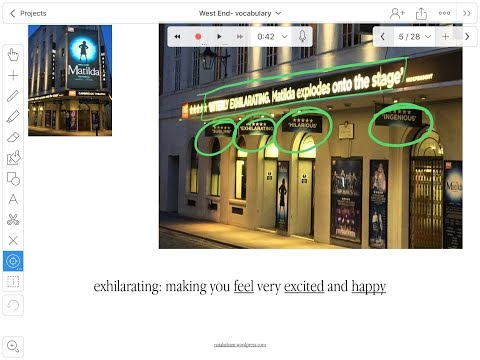Select the highlighter tool
This screenshot has height=360, width=480.
(x=13, y=117)
